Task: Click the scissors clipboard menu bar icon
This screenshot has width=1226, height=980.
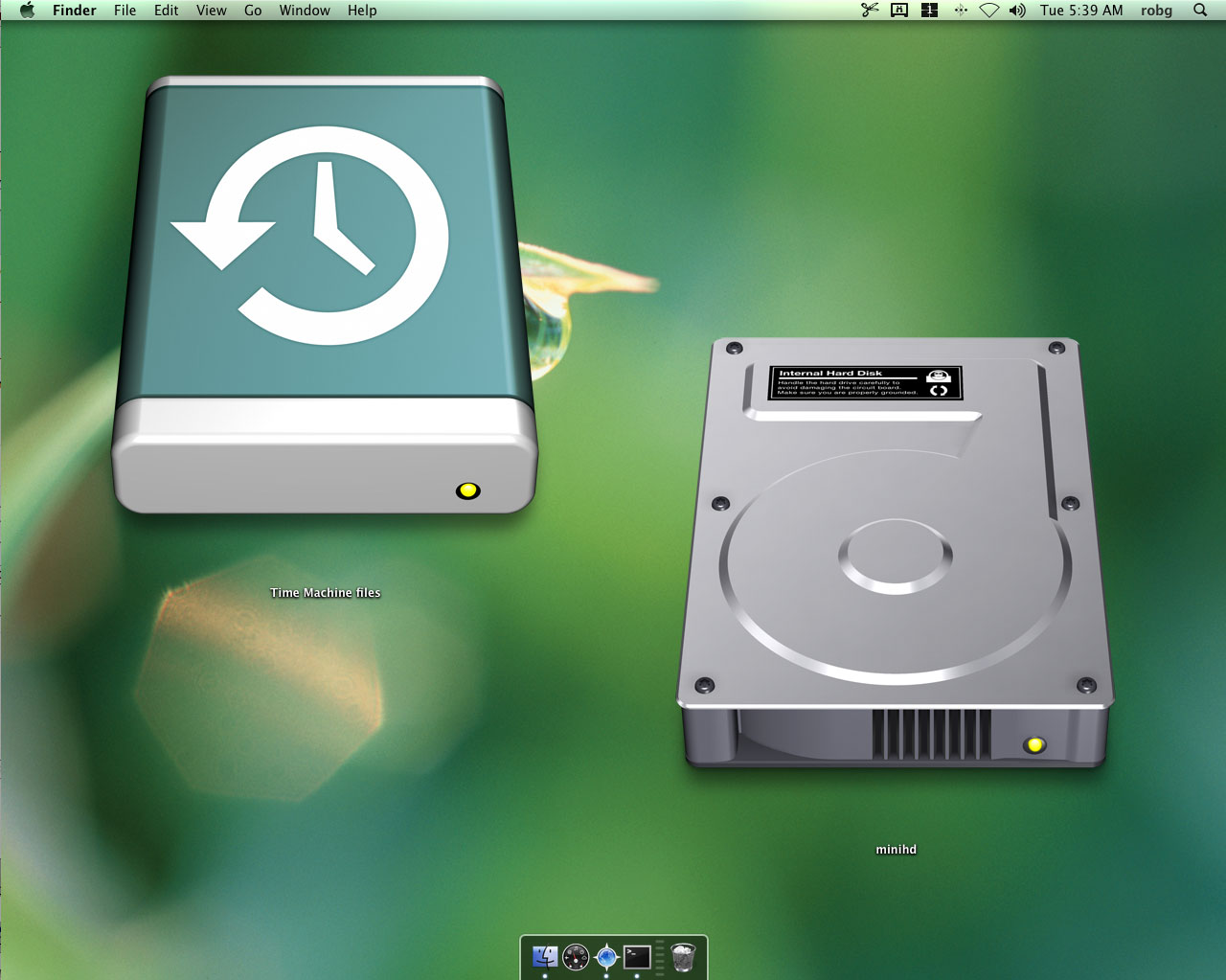Action: pos(870,11)
